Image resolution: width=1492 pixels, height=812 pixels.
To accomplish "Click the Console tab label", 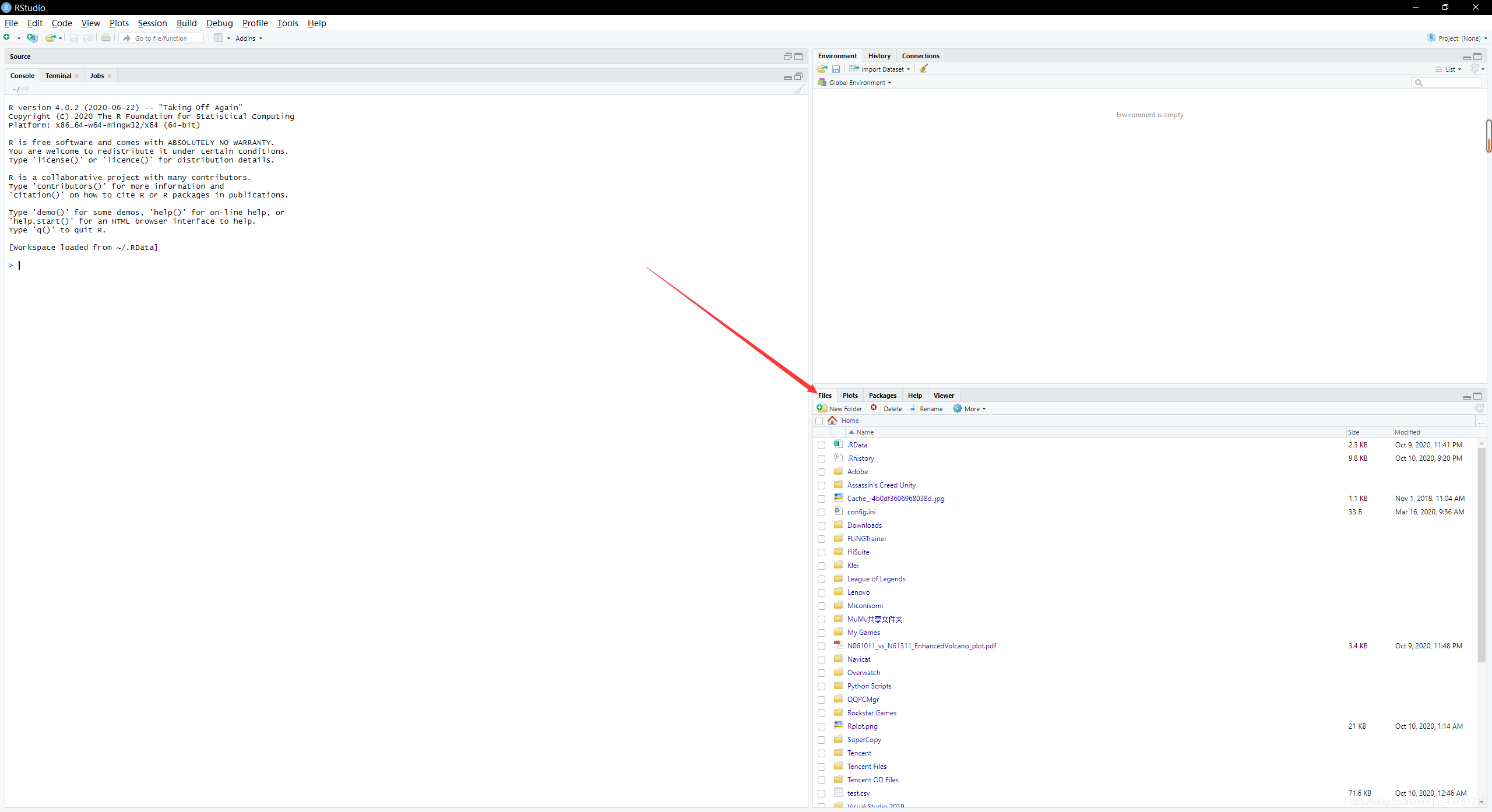I will 22,75.
